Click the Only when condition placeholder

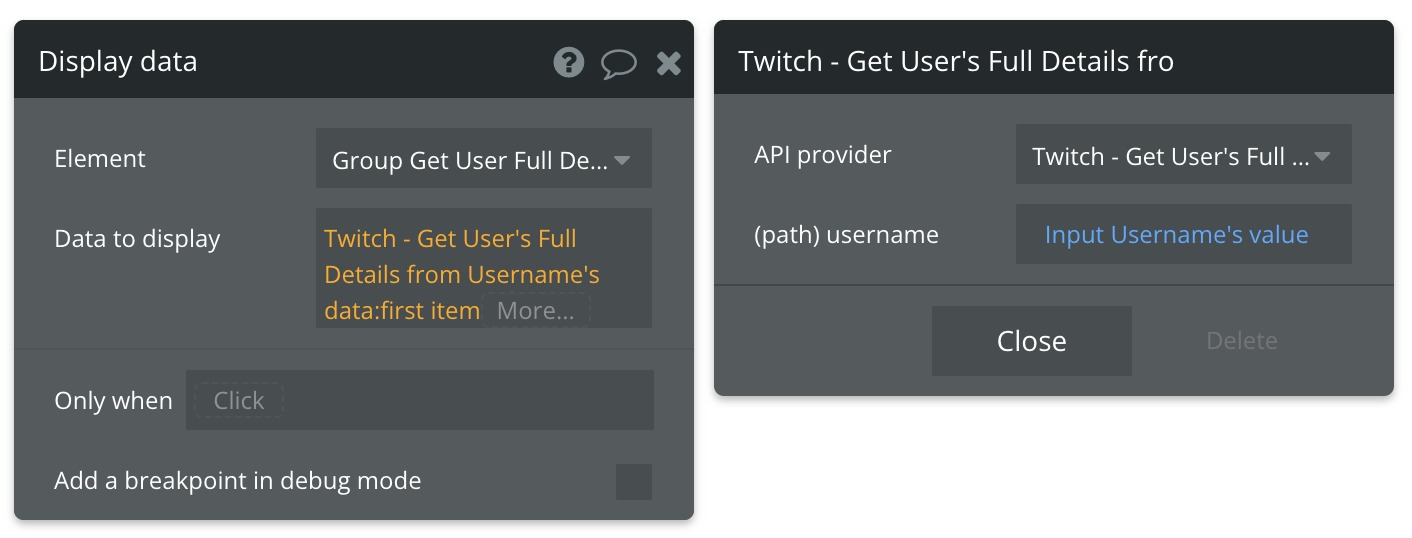pyautogui.click(x=239, y=401)
